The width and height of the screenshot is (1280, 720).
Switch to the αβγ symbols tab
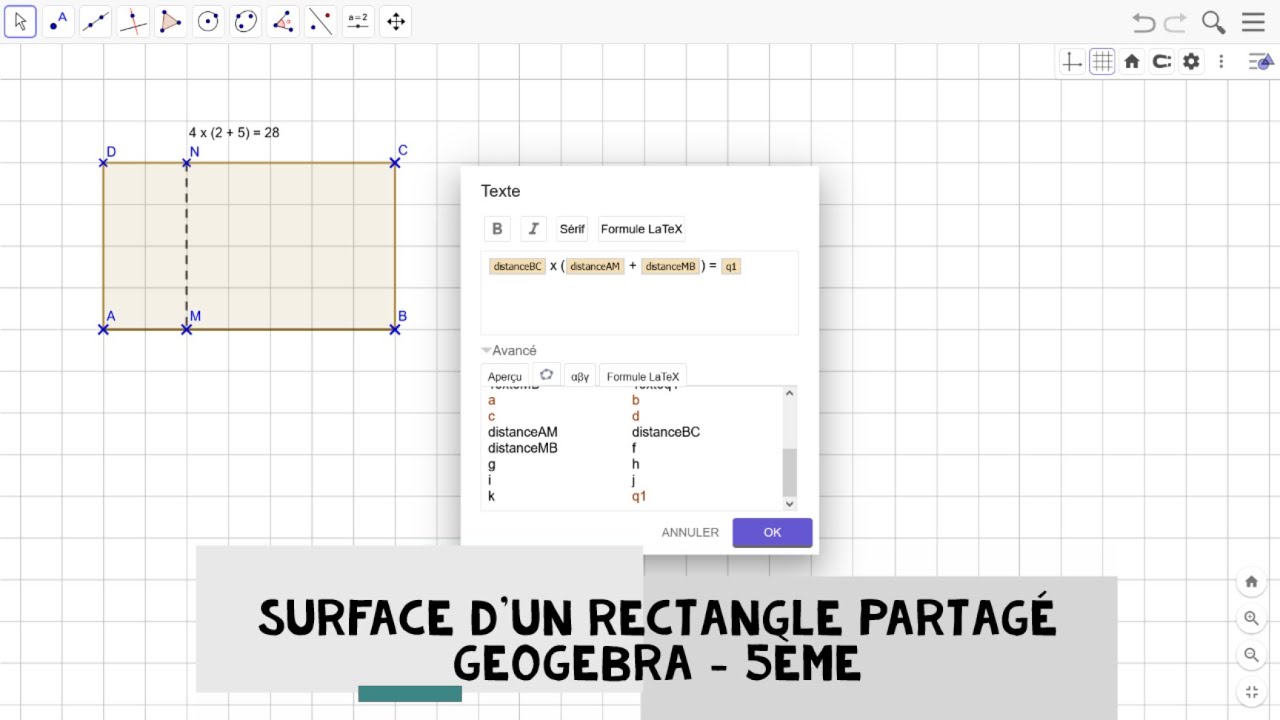click(580, 377)
